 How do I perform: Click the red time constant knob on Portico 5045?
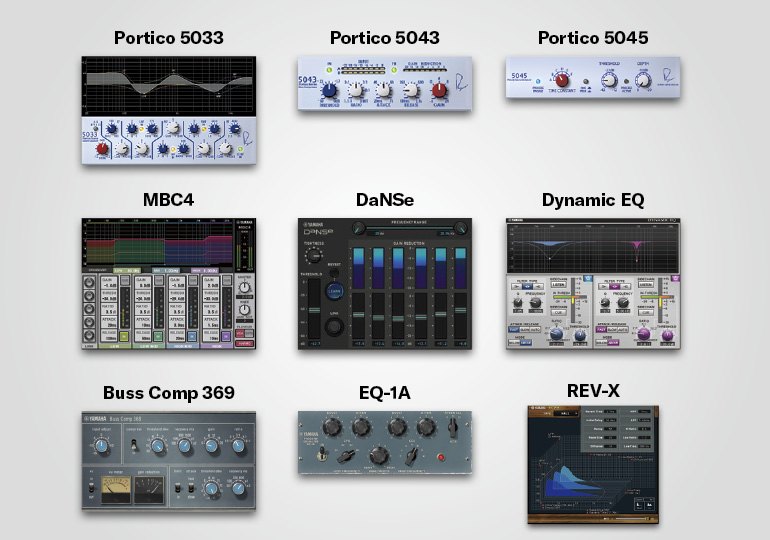[563, 80]
